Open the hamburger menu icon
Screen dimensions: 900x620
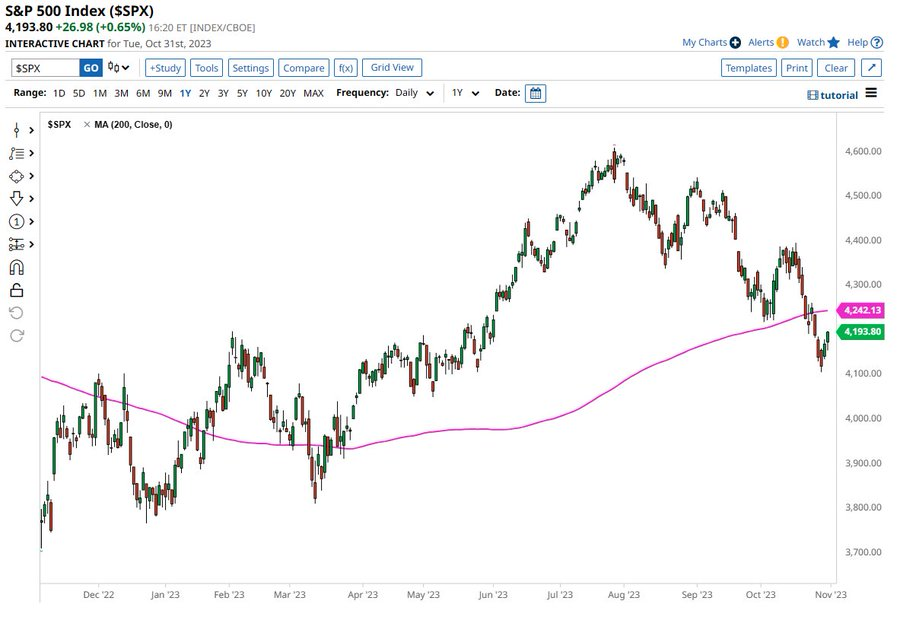pyautogui.click(x=871, y=93)
